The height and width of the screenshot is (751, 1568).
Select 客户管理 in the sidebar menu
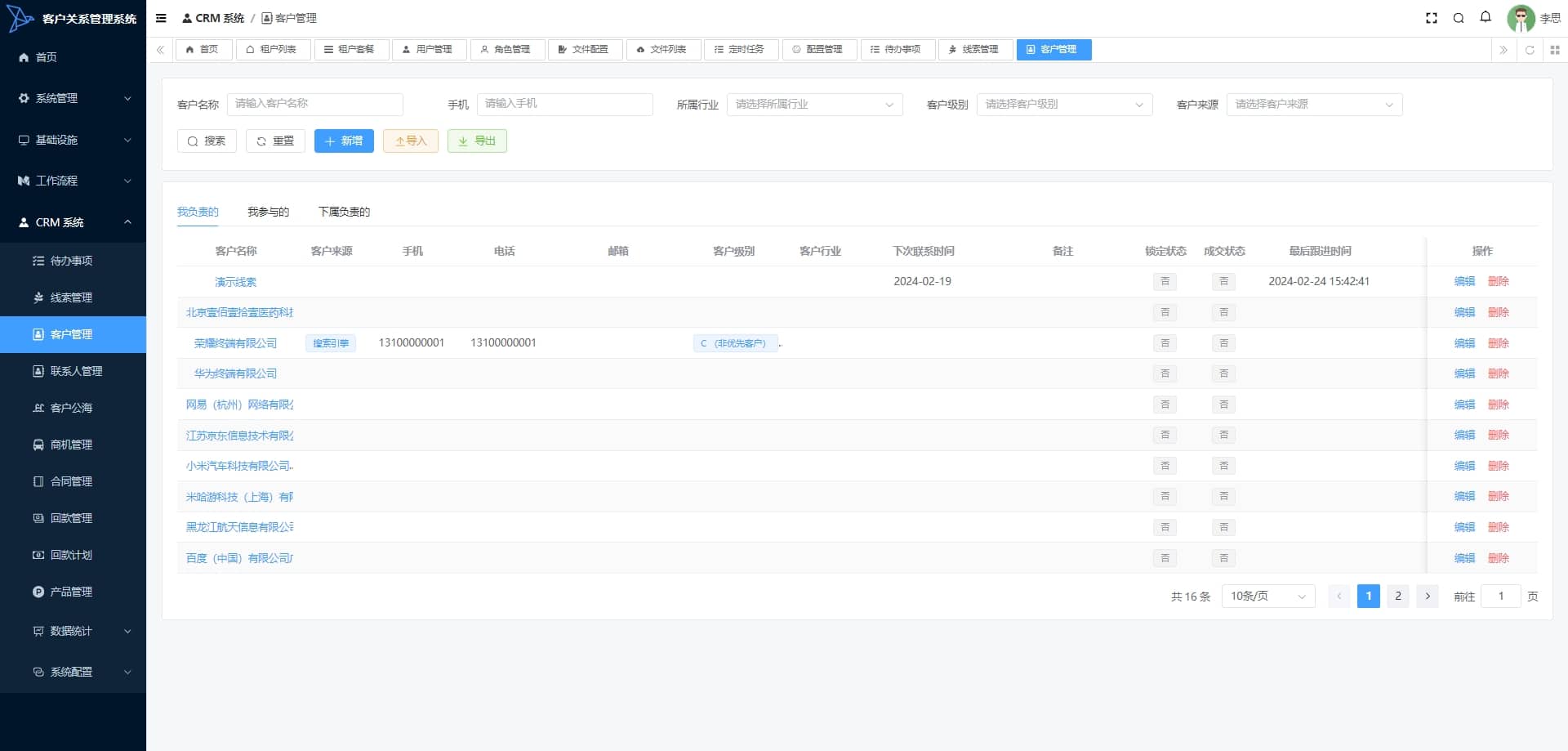click(x=73, y=334)
